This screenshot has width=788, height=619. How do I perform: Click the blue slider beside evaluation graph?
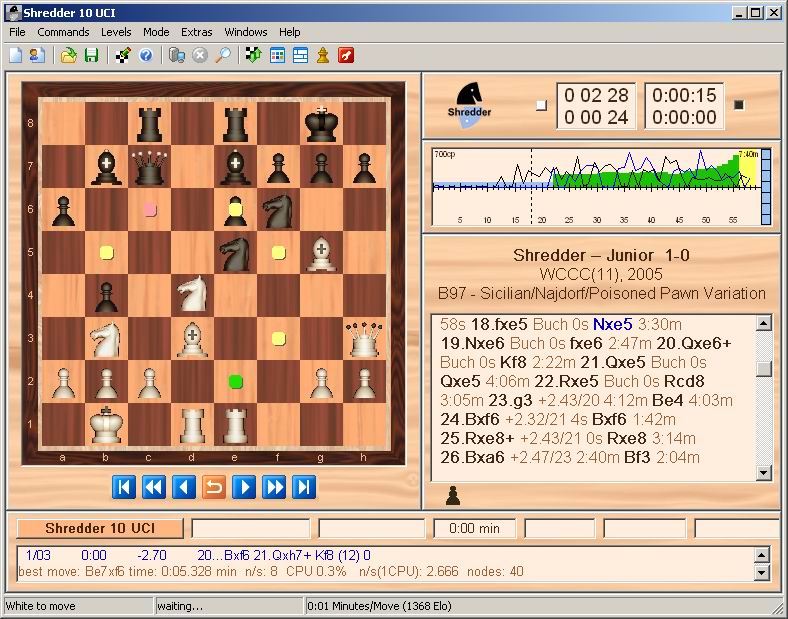(x=765, y=187)
